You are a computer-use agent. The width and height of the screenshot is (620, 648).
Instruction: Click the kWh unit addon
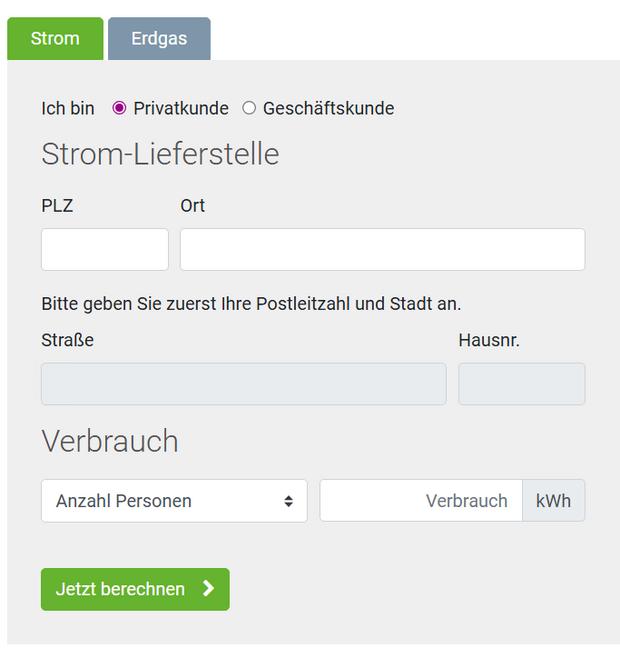coord(553,501)
